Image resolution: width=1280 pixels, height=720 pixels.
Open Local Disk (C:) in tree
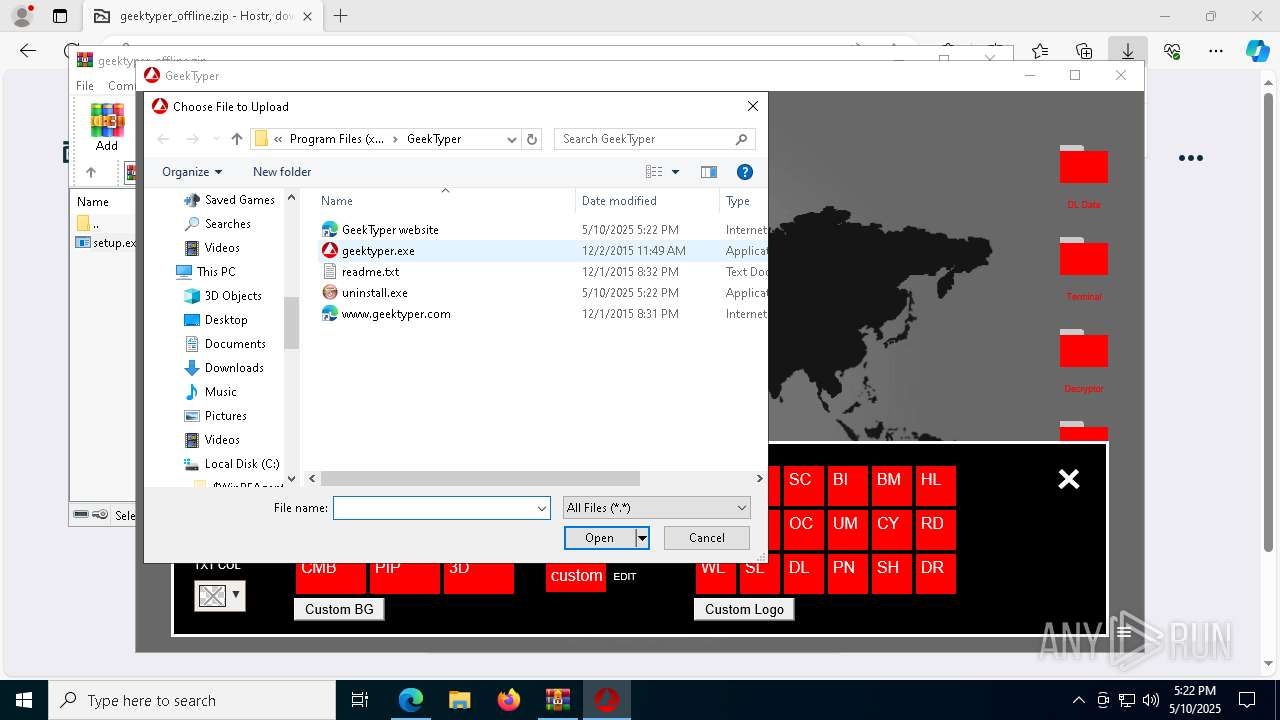pos(231,464)
